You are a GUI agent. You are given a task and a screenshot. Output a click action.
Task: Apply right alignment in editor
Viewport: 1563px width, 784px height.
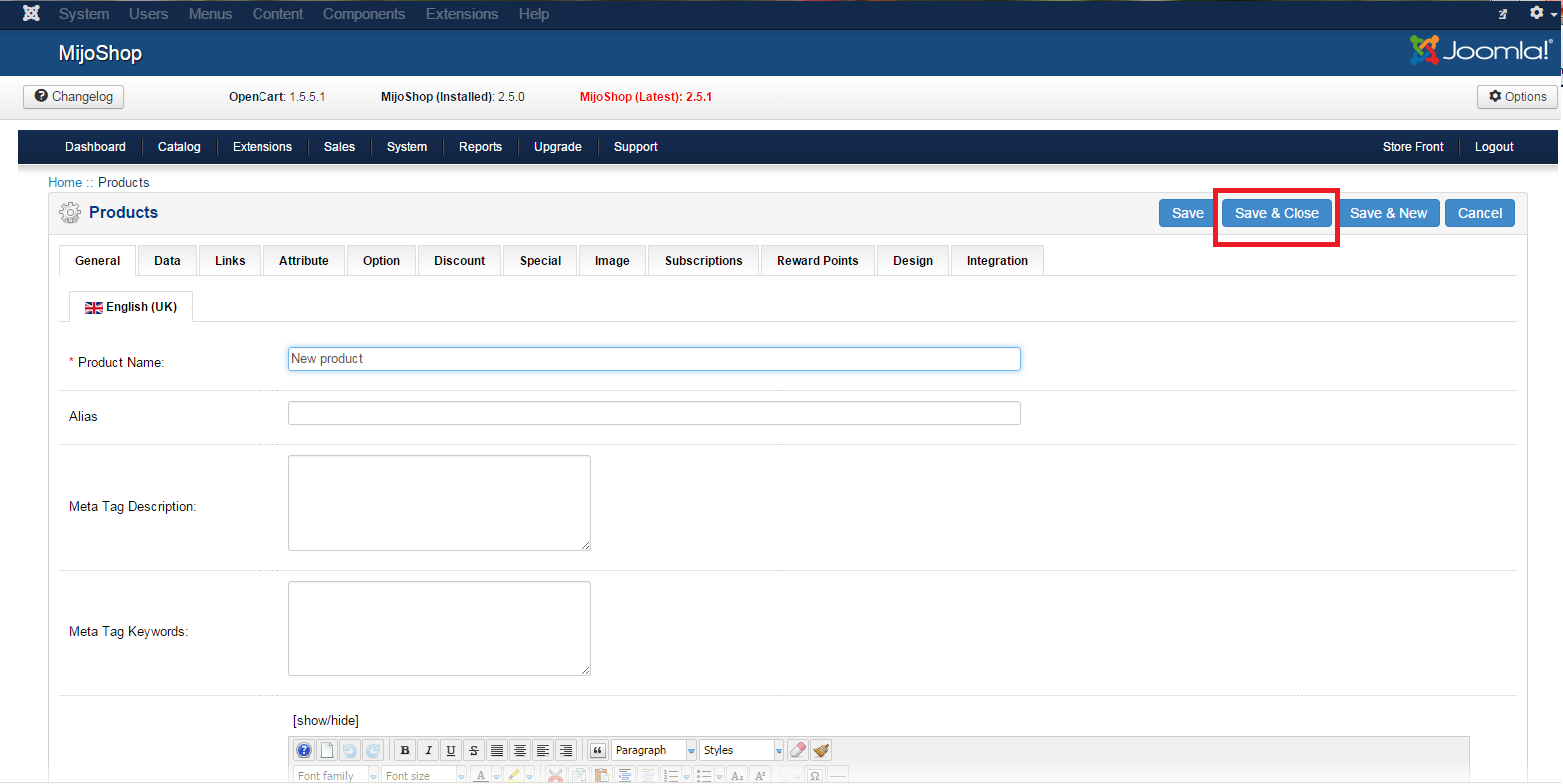pyautogui.click(x=566, y=750)
